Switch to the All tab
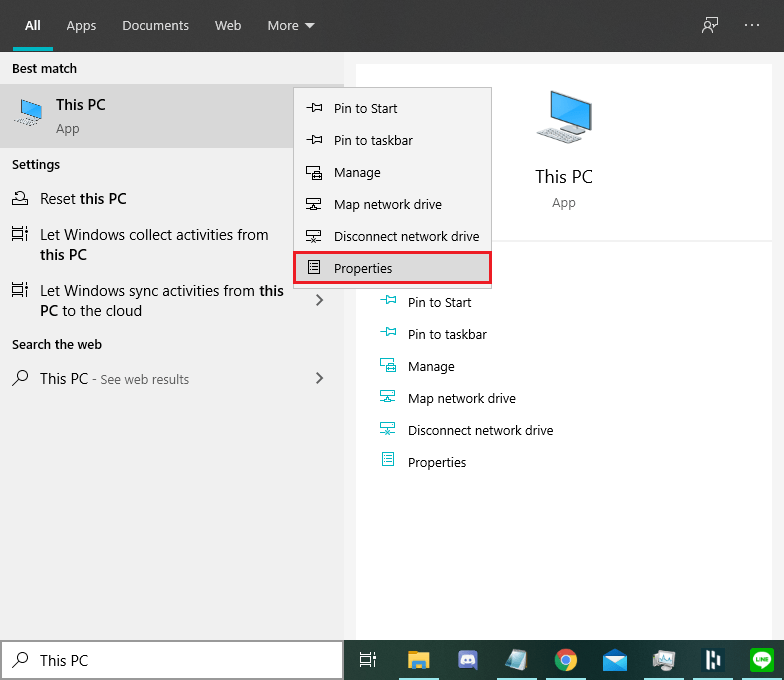 point(32,26)
